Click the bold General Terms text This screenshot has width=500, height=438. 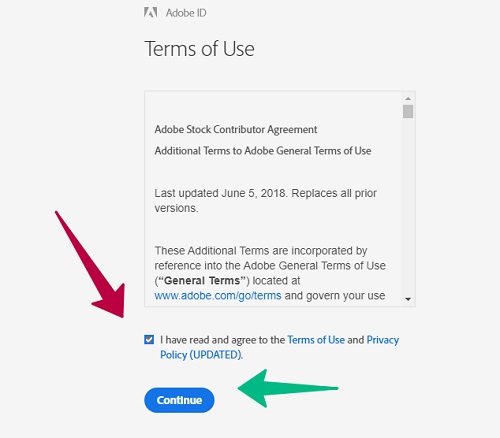coord(202,281)
